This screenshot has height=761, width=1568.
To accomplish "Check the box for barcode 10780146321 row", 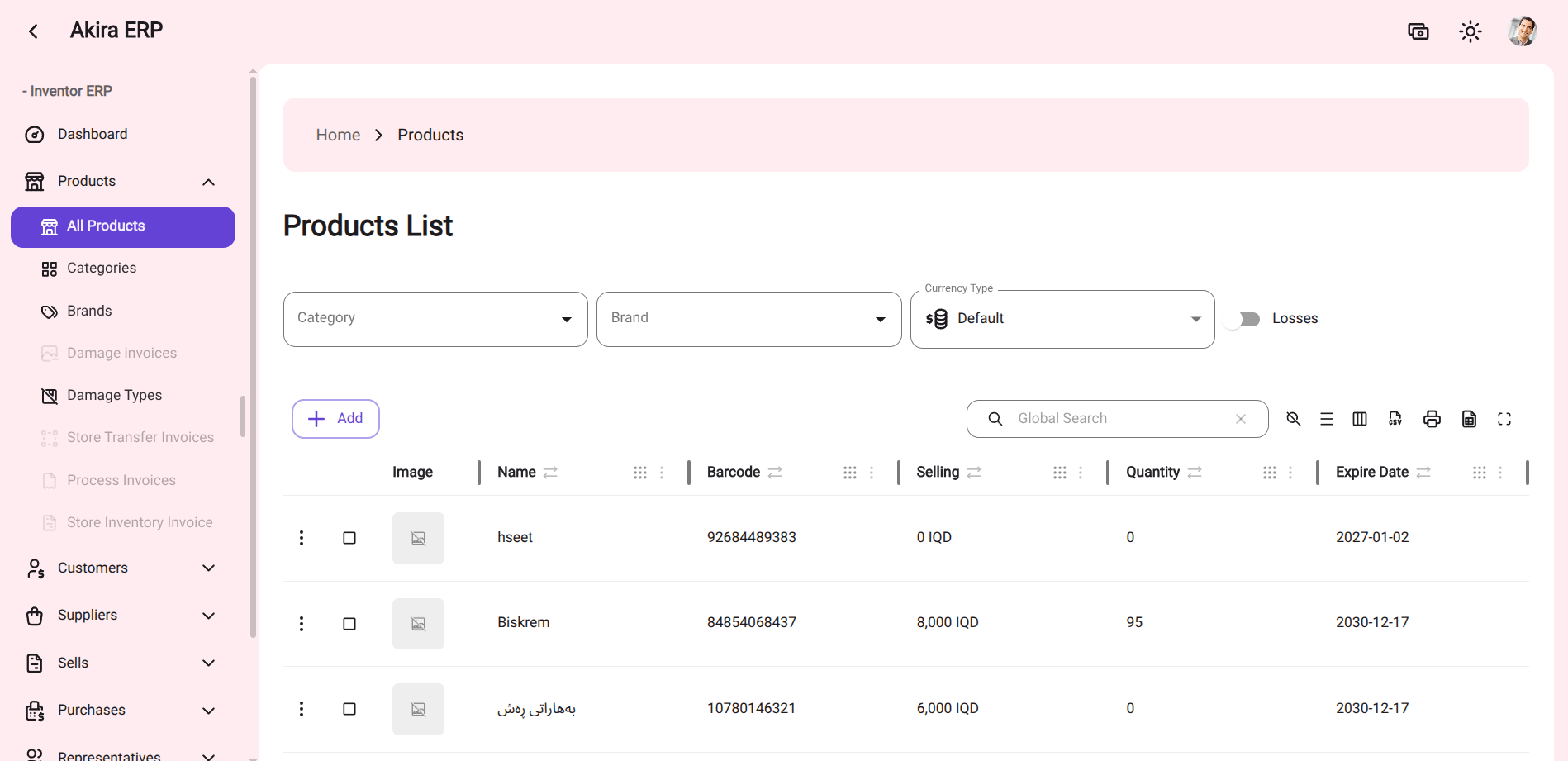I will pos(349,709).
